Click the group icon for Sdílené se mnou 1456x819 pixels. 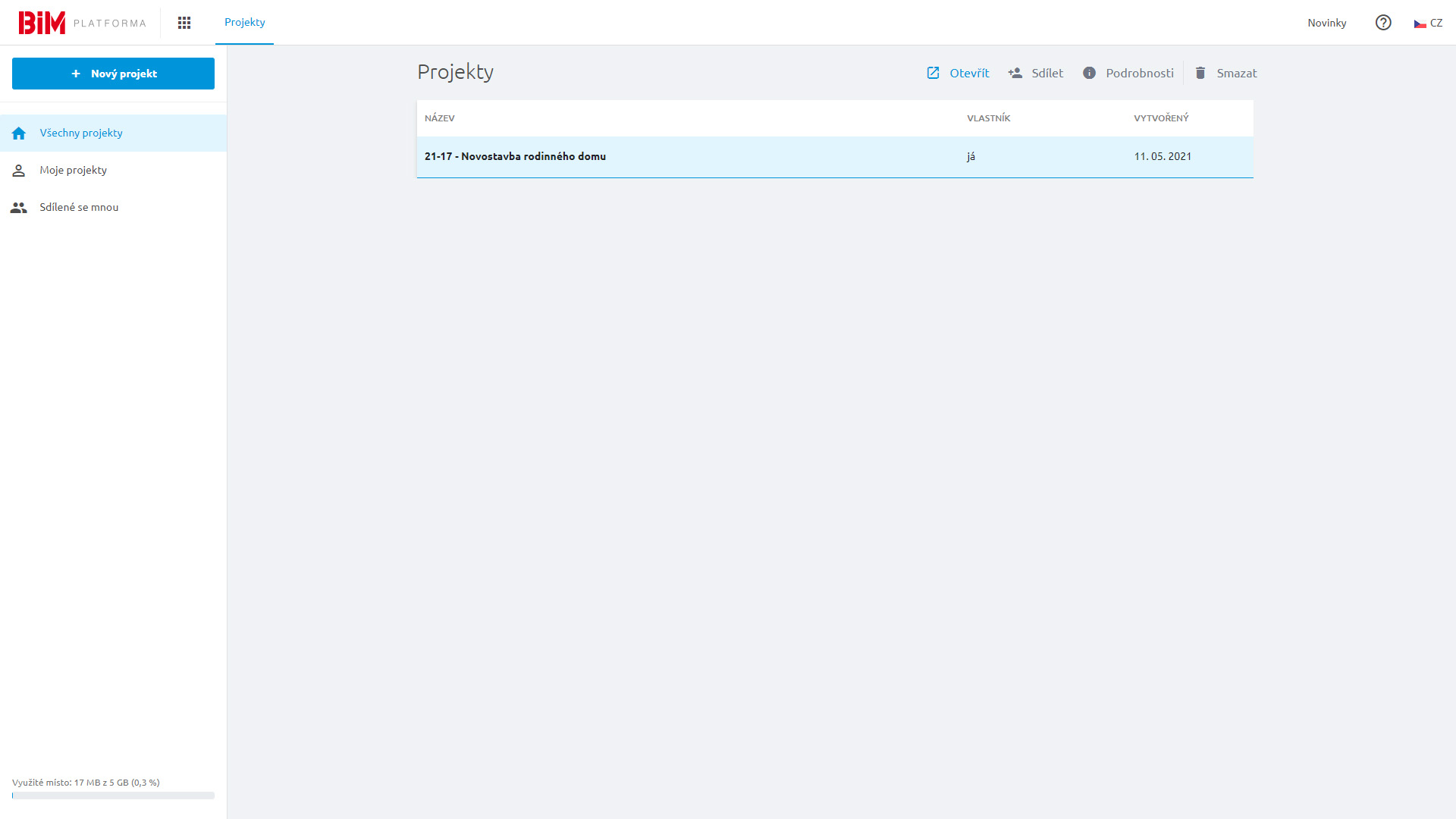coord(19,208)
